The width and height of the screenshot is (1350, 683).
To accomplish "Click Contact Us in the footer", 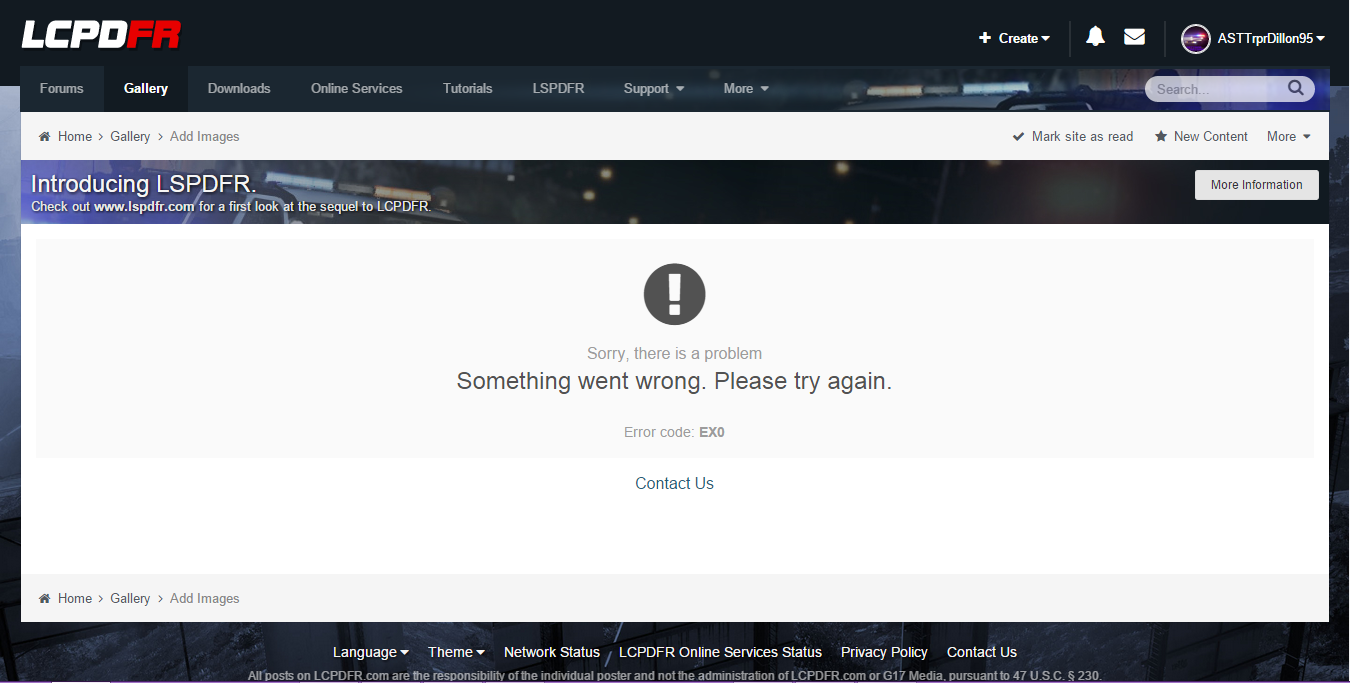I will click(x=982, y=652).
